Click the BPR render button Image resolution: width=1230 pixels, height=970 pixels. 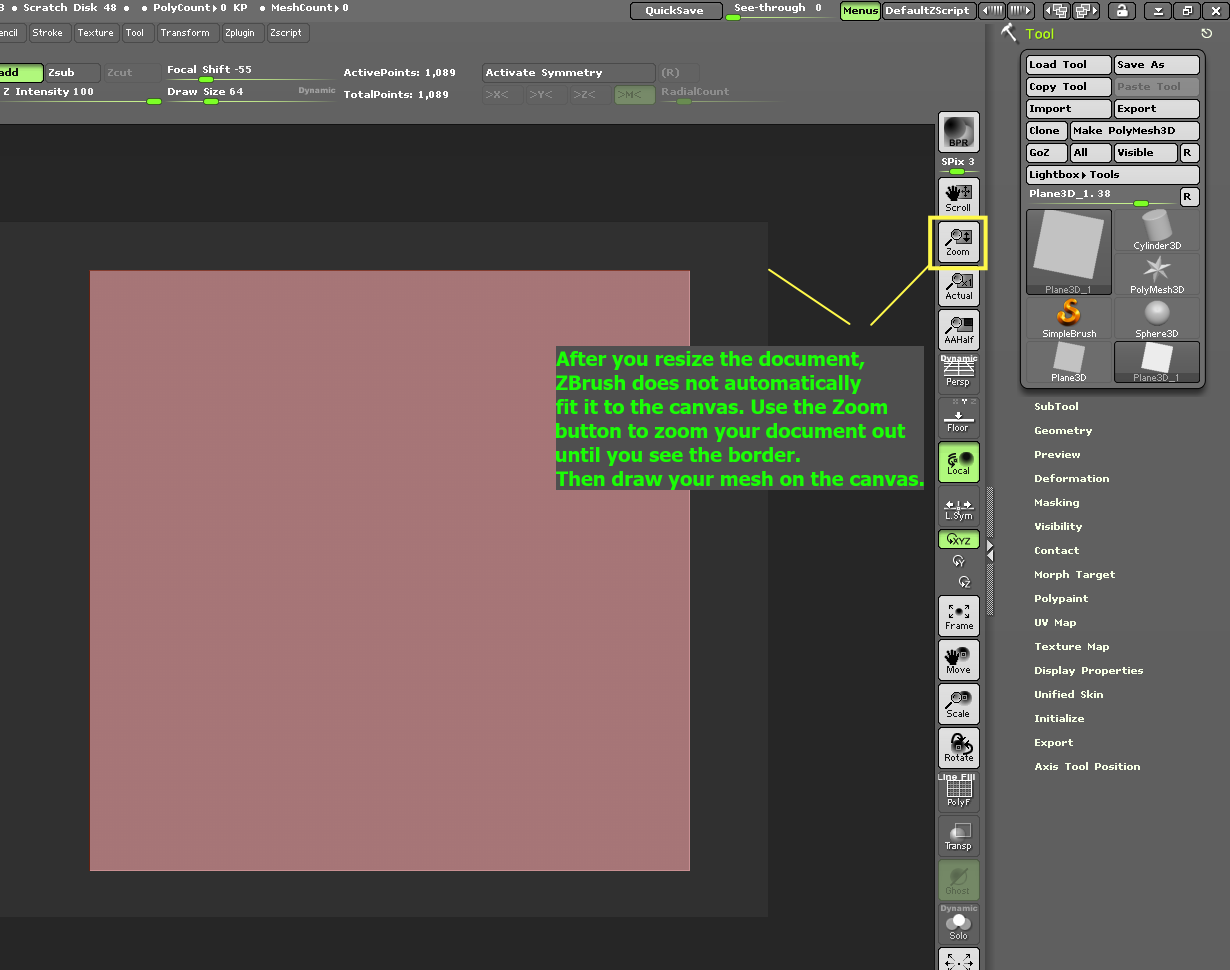[x=959, y=132]
